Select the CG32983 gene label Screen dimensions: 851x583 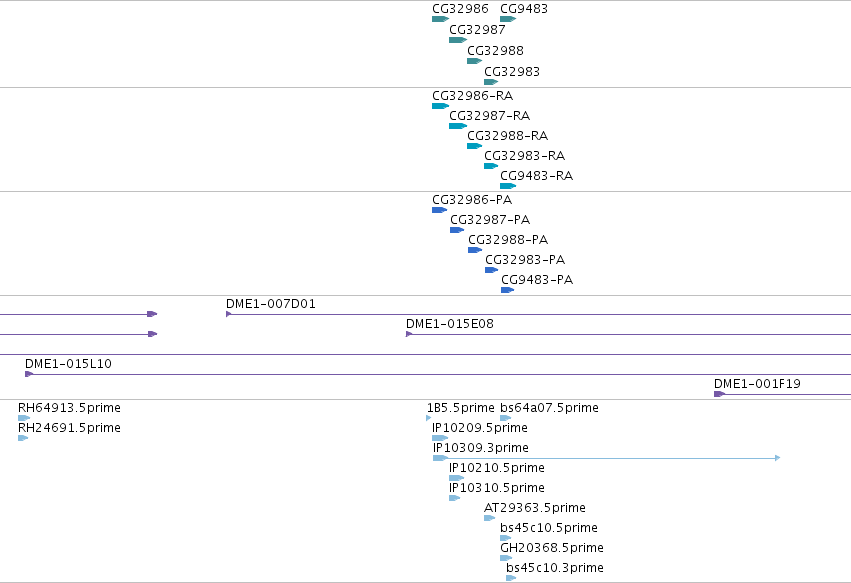(x=512, y=72)
